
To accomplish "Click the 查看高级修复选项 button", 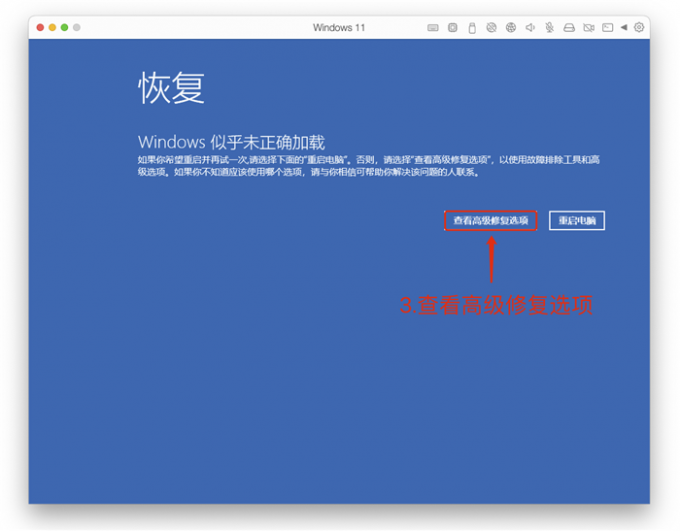I will [490, 220].
